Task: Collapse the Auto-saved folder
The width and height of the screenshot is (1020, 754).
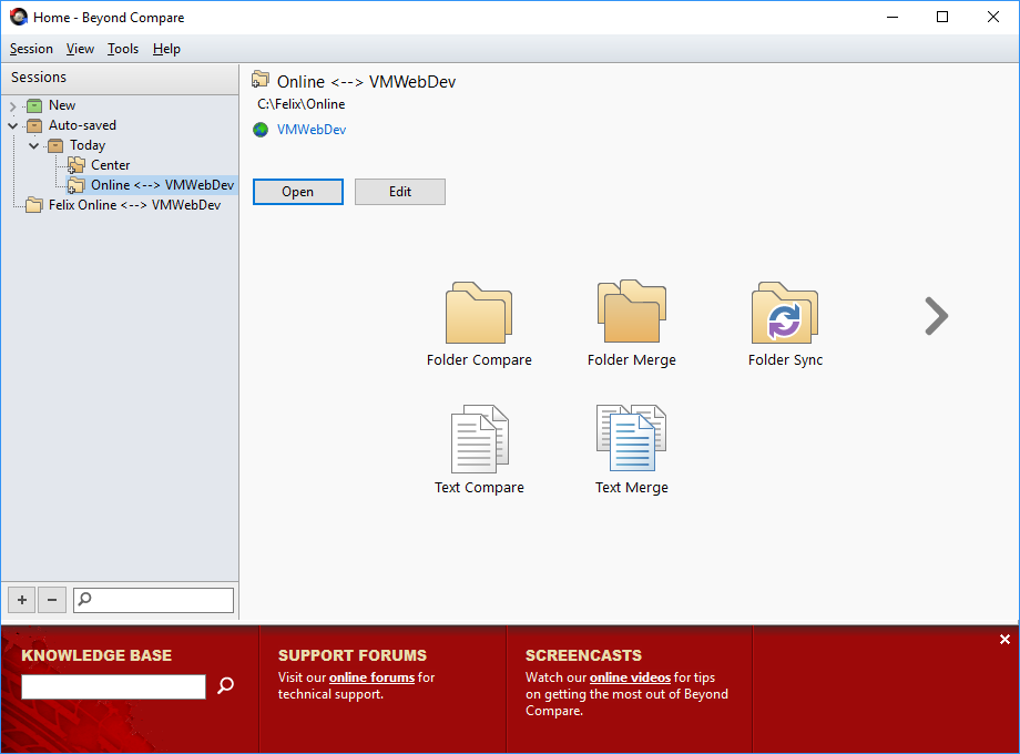Action: click(13, 125)
